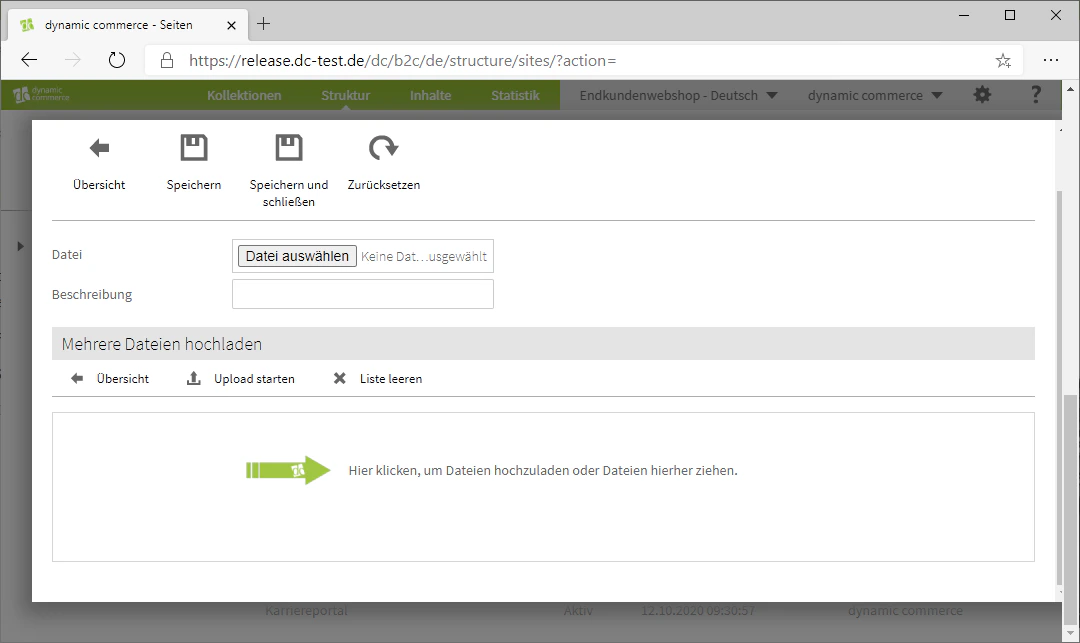Add page to favorites with star icon

(1003, 61)
